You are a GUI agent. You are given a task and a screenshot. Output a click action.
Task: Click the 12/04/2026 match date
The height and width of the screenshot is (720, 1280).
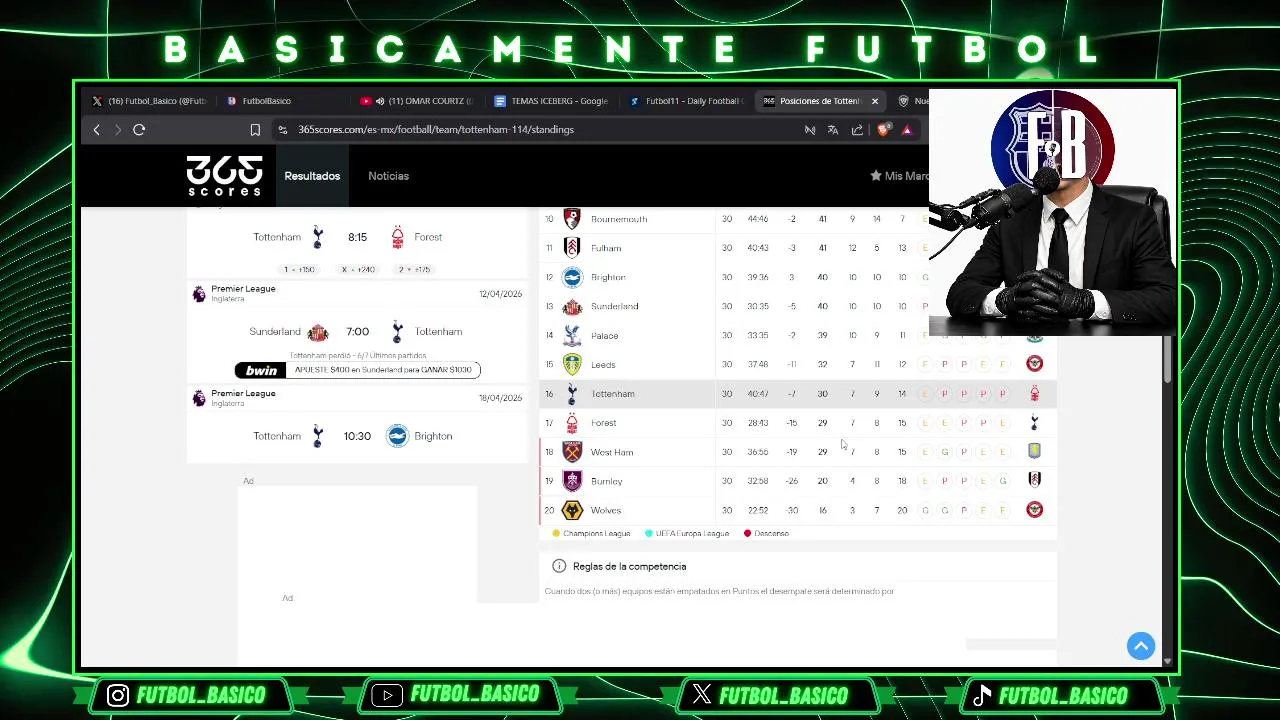pyautogui.click(x=500, y=294)
